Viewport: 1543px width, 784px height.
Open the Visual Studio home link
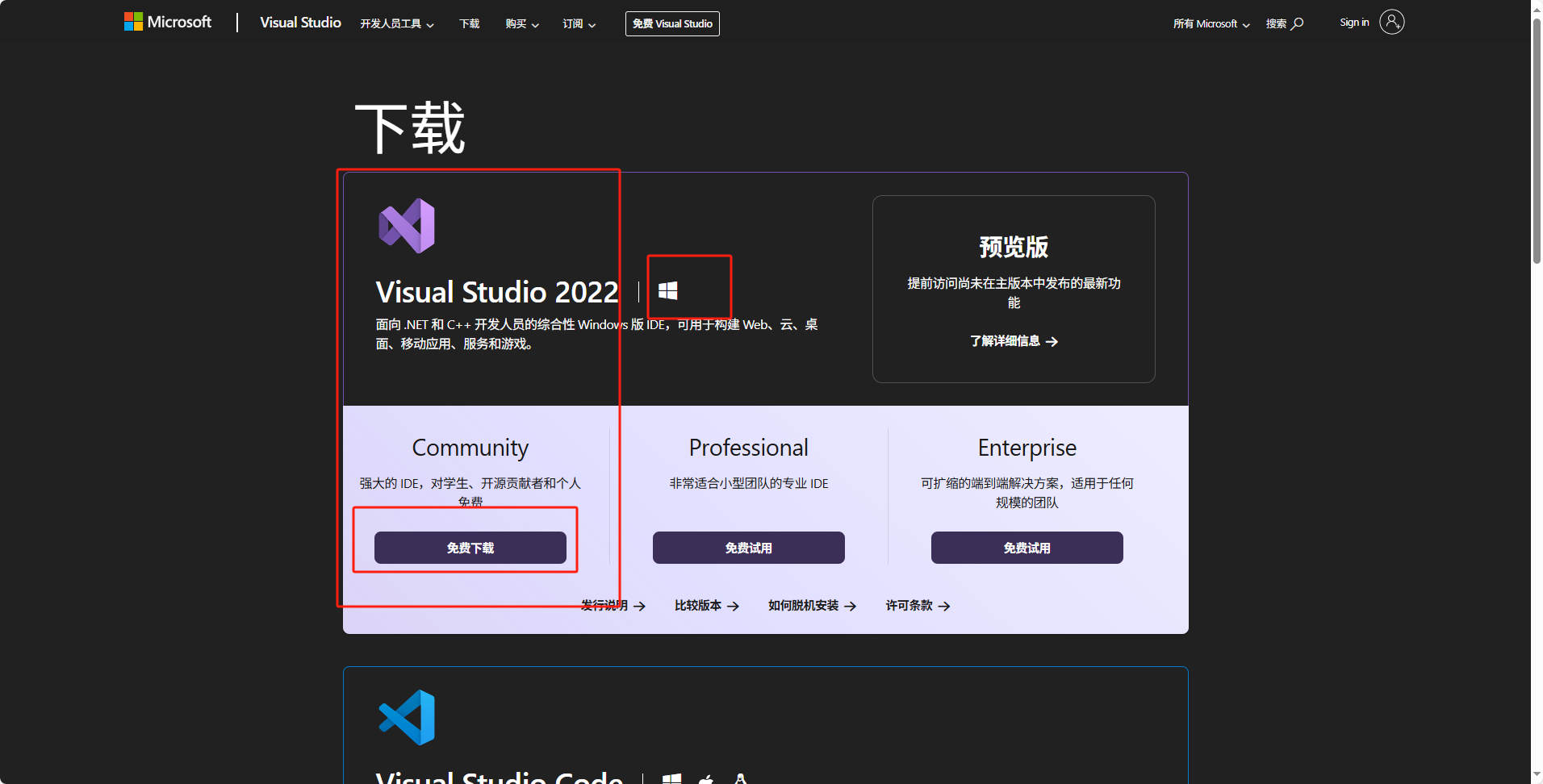tap(300, 23)
